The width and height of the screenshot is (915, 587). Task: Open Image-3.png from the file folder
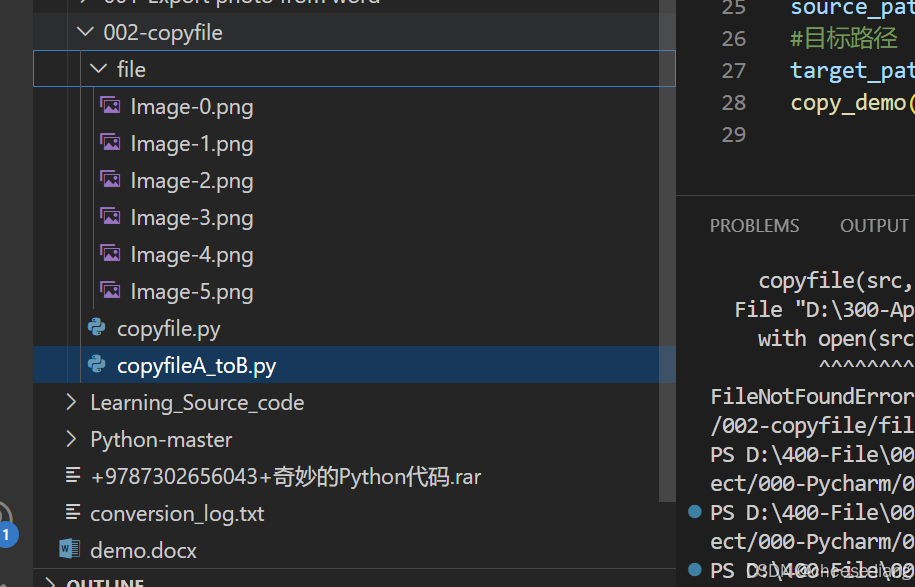tap(192, 217)
